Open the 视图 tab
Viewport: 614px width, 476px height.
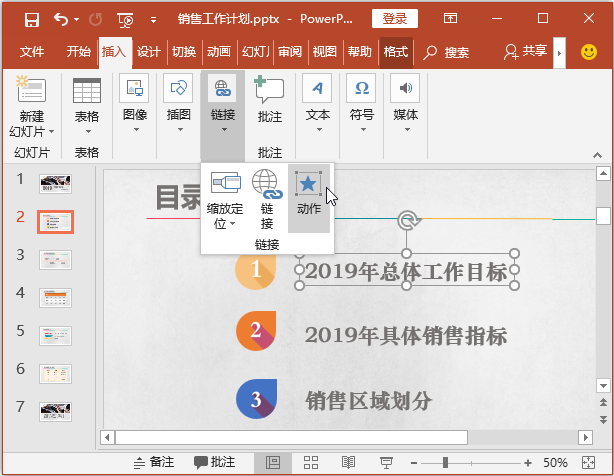tap(325, 51)
